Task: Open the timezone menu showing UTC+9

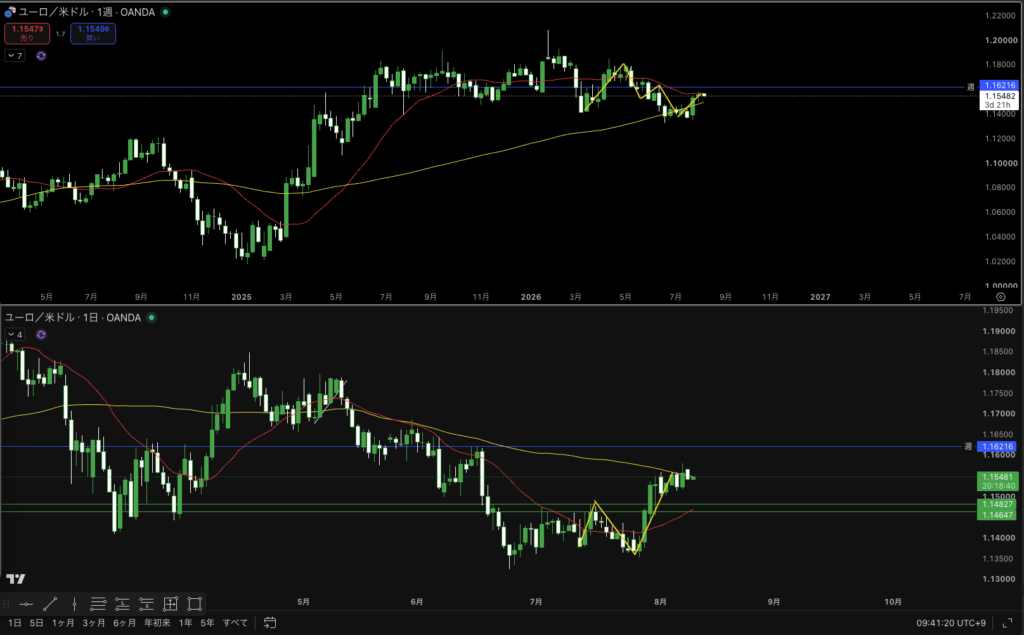Action: point(951,623)
